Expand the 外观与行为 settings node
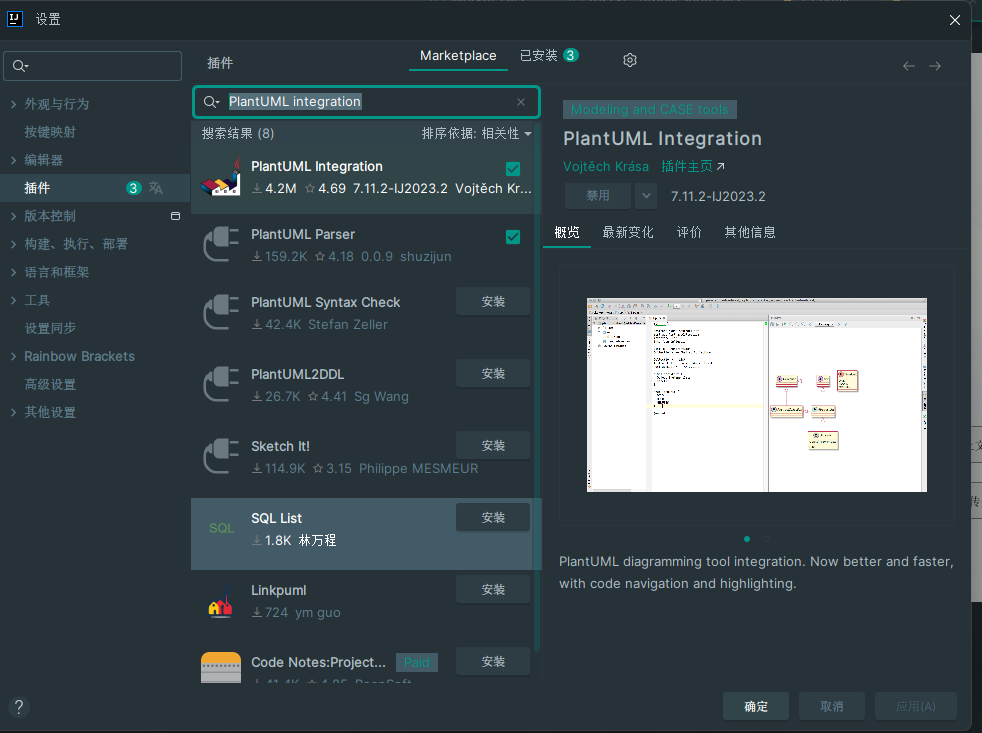 click(13, 104)
